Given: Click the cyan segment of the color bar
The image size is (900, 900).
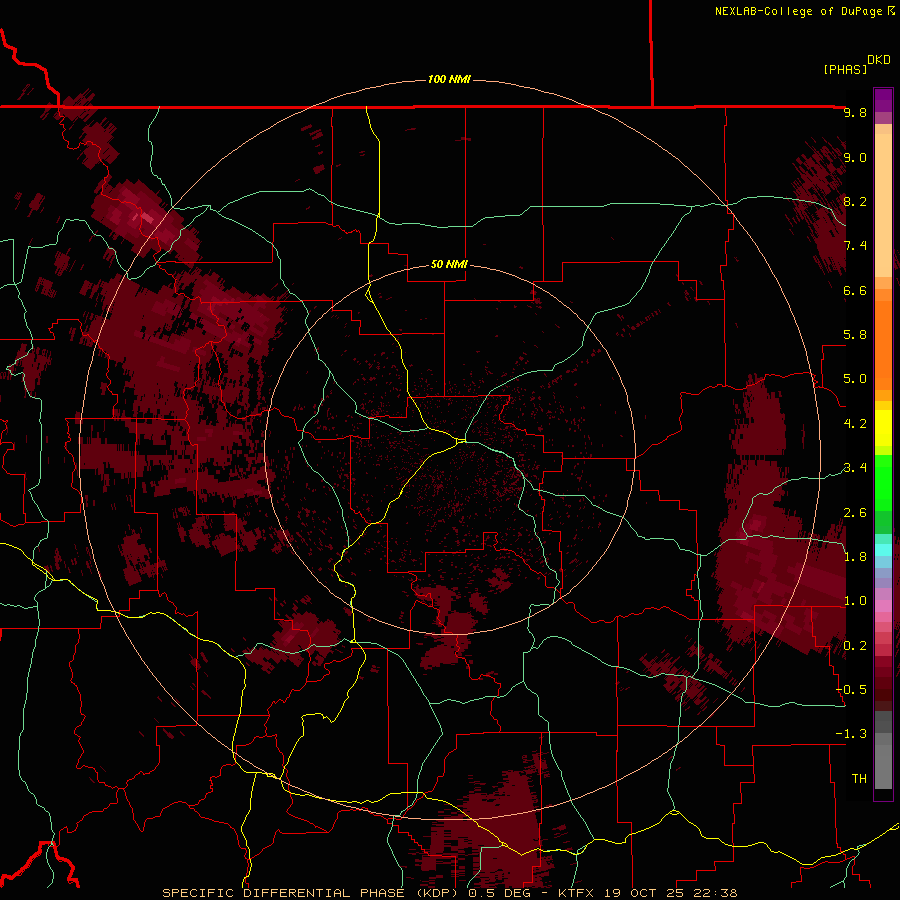Looking at the screenshot, I should point(883,550).
